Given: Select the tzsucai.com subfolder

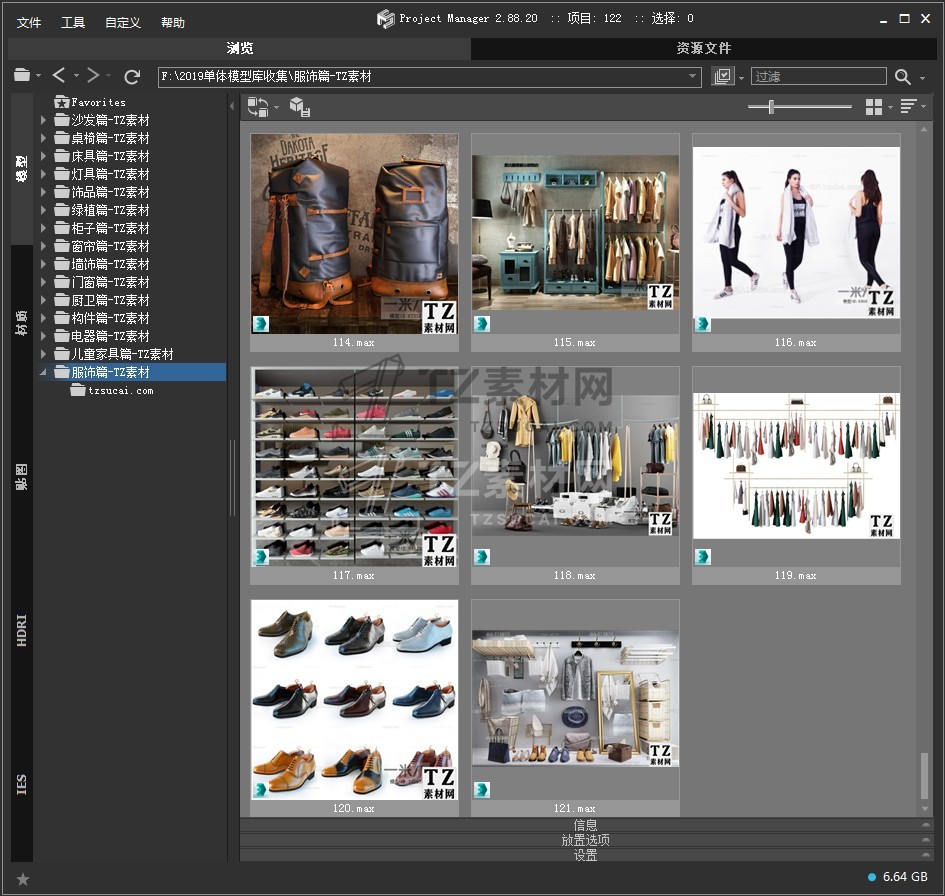Looking at the screenshot, I should [120, 391].
